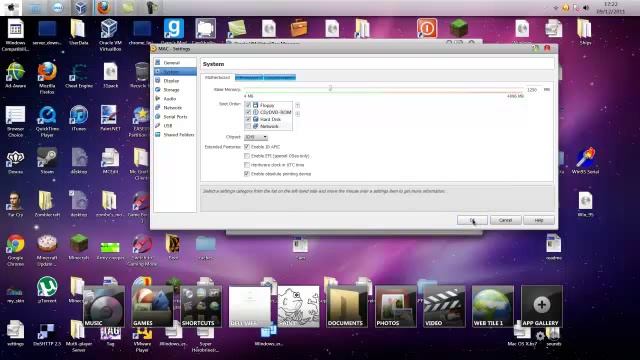Open Paint.NET desktop shortcut

(x=110, y=118)
